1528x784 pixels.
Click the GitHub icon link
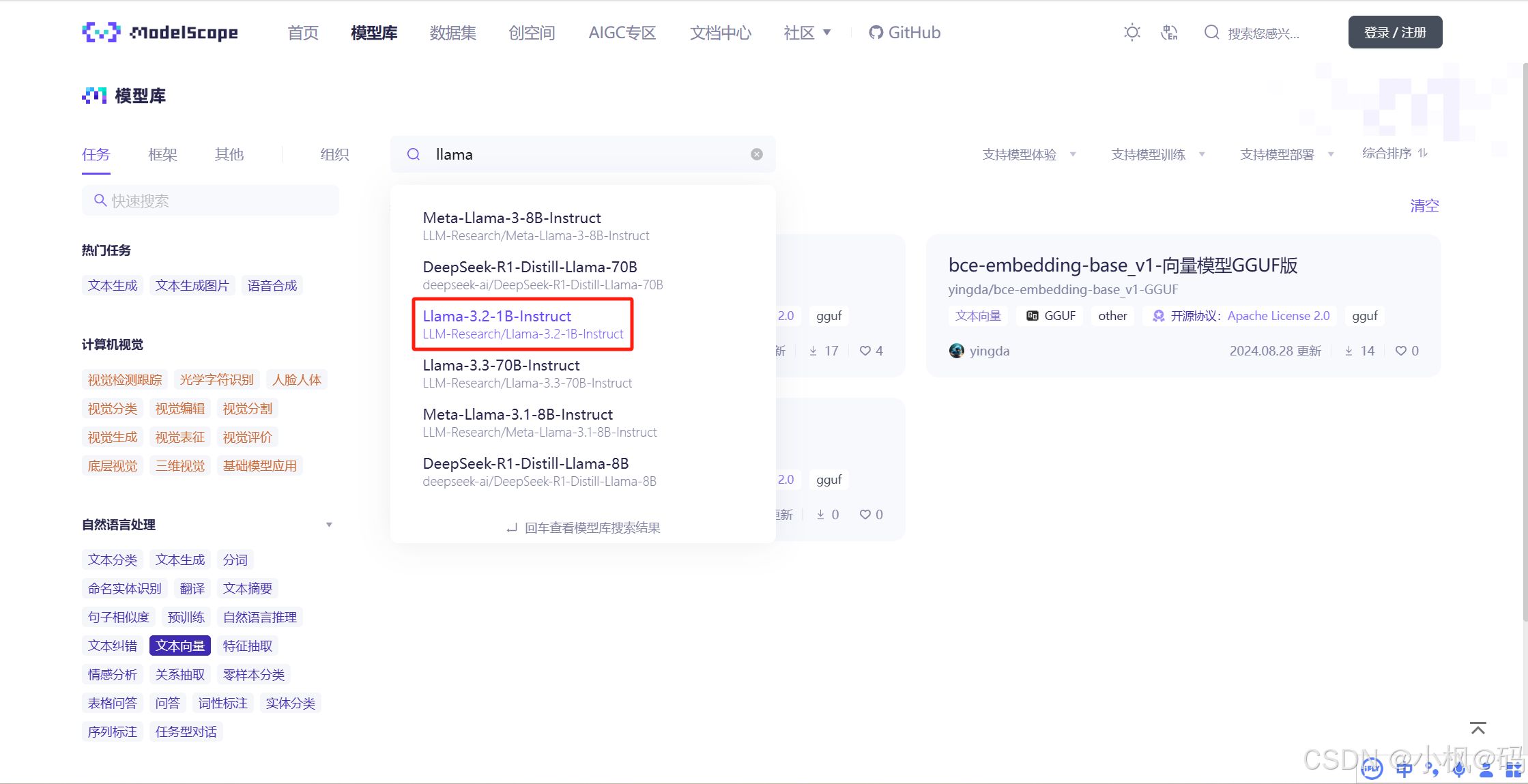876,32
